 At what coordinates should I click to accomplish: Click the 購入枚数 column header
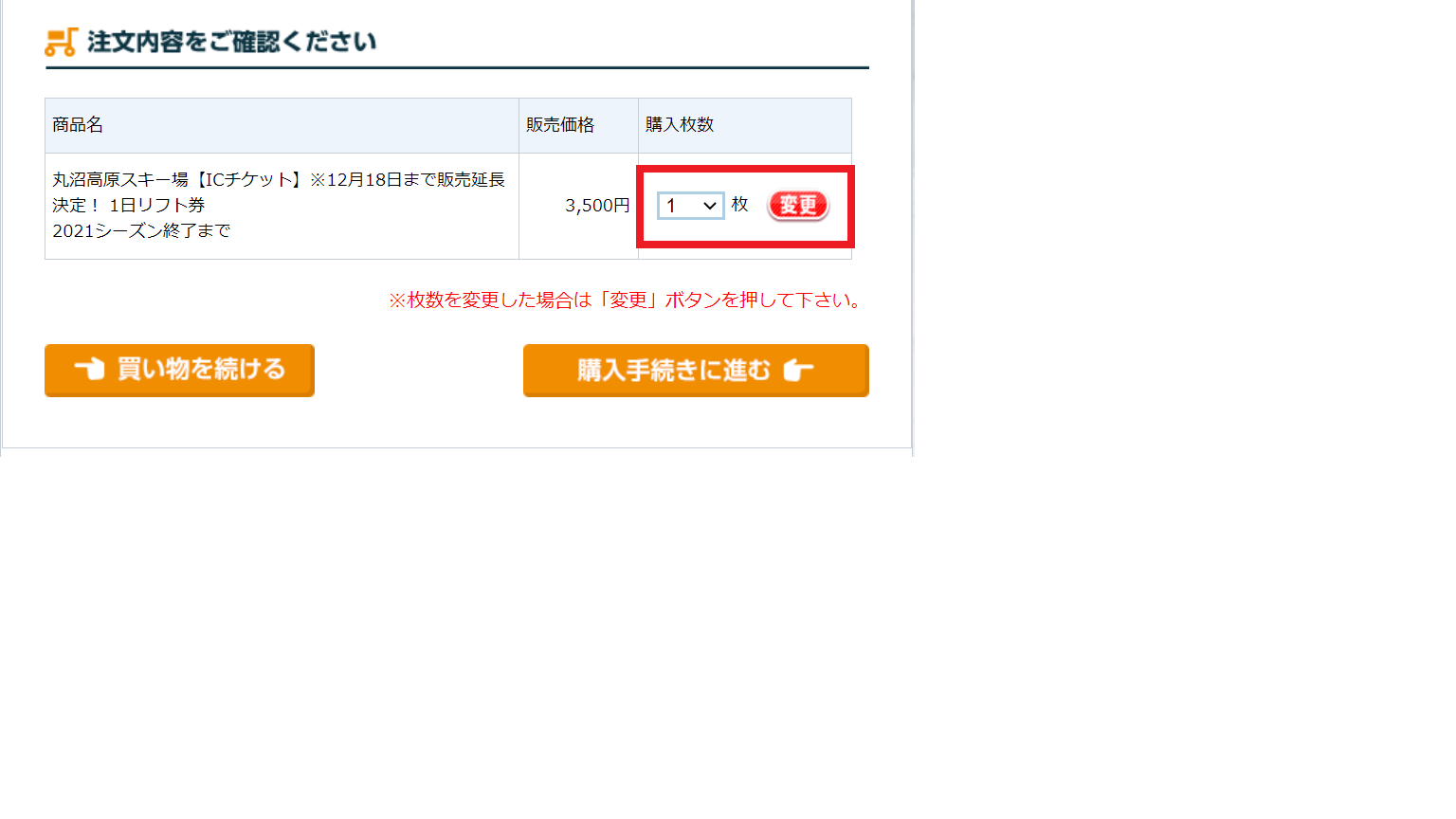point(680,125)
